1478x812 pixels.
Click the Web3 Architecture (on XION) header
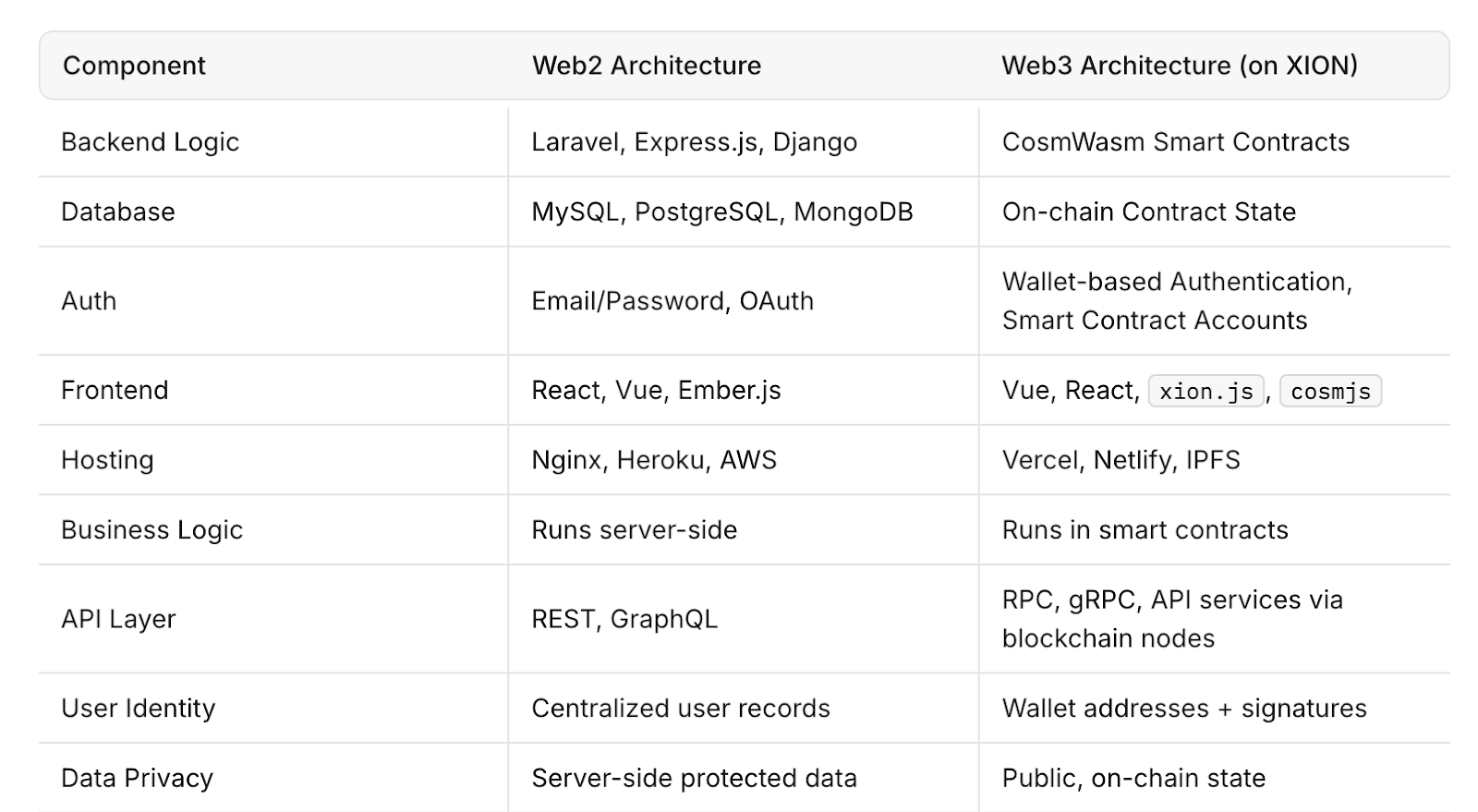(1180, 66)
